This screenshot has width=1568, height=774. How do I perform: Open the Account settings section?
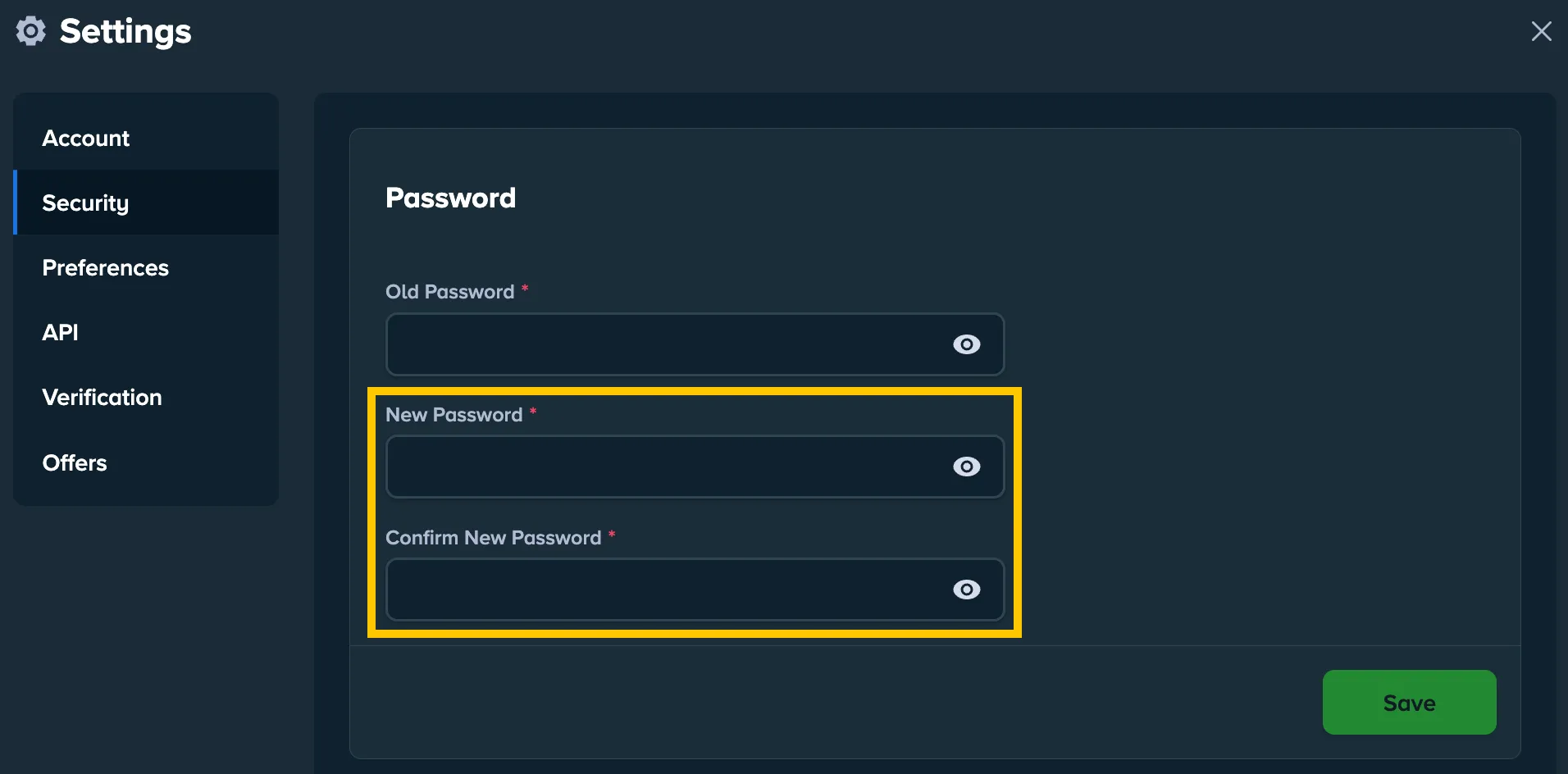click(x=85, y=138)
